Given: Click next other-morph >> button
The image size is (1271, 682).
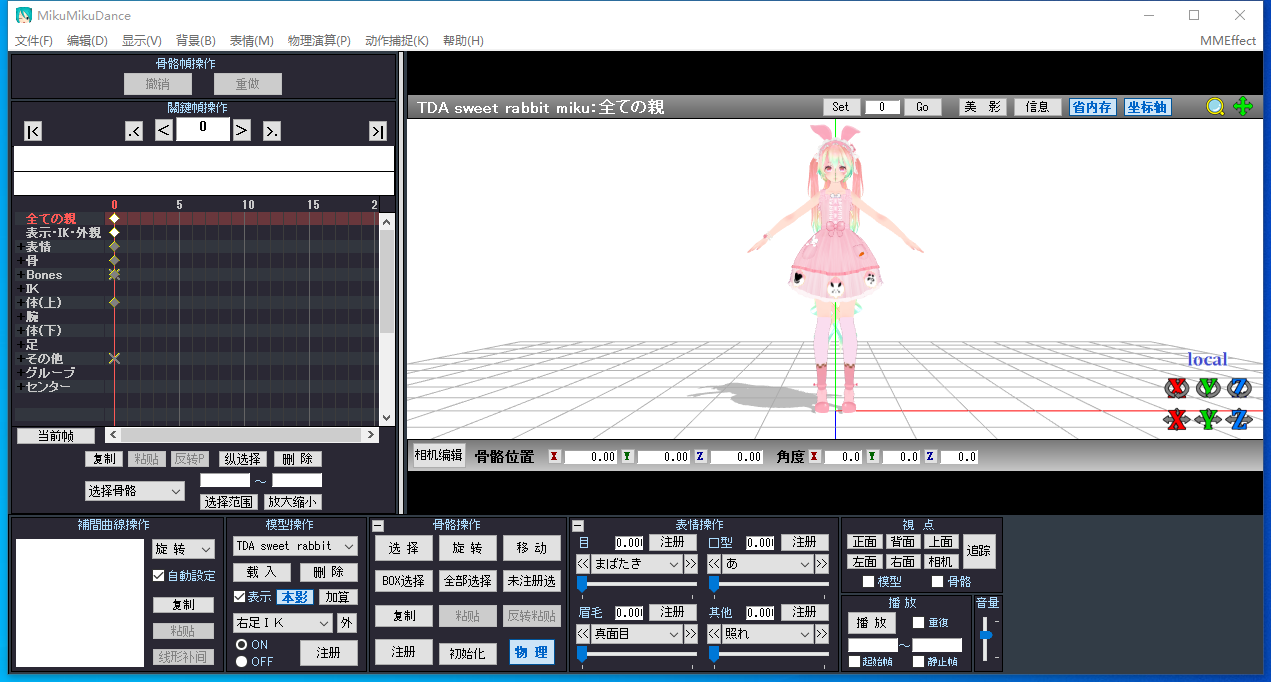Looking at the screenshot, I should coord(822,634).
